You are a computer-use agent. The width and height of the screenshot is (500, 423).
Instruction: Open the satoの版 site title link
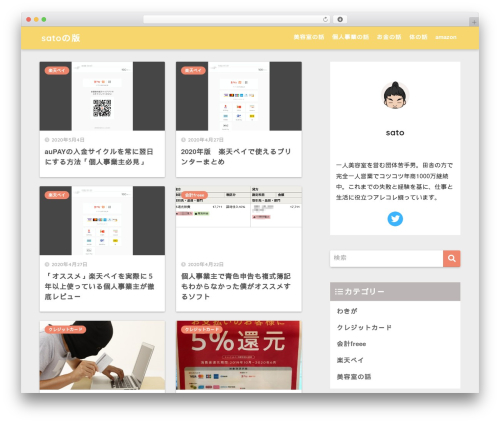(x=61, y=38)
